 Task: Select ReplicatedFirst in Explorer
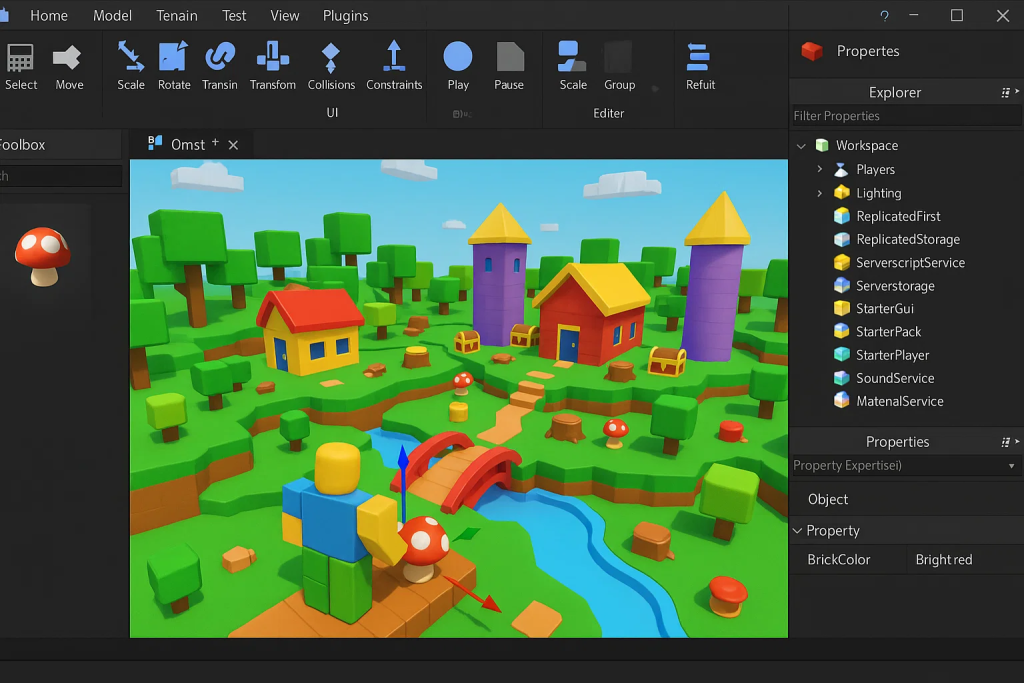[x=898, y=216]
